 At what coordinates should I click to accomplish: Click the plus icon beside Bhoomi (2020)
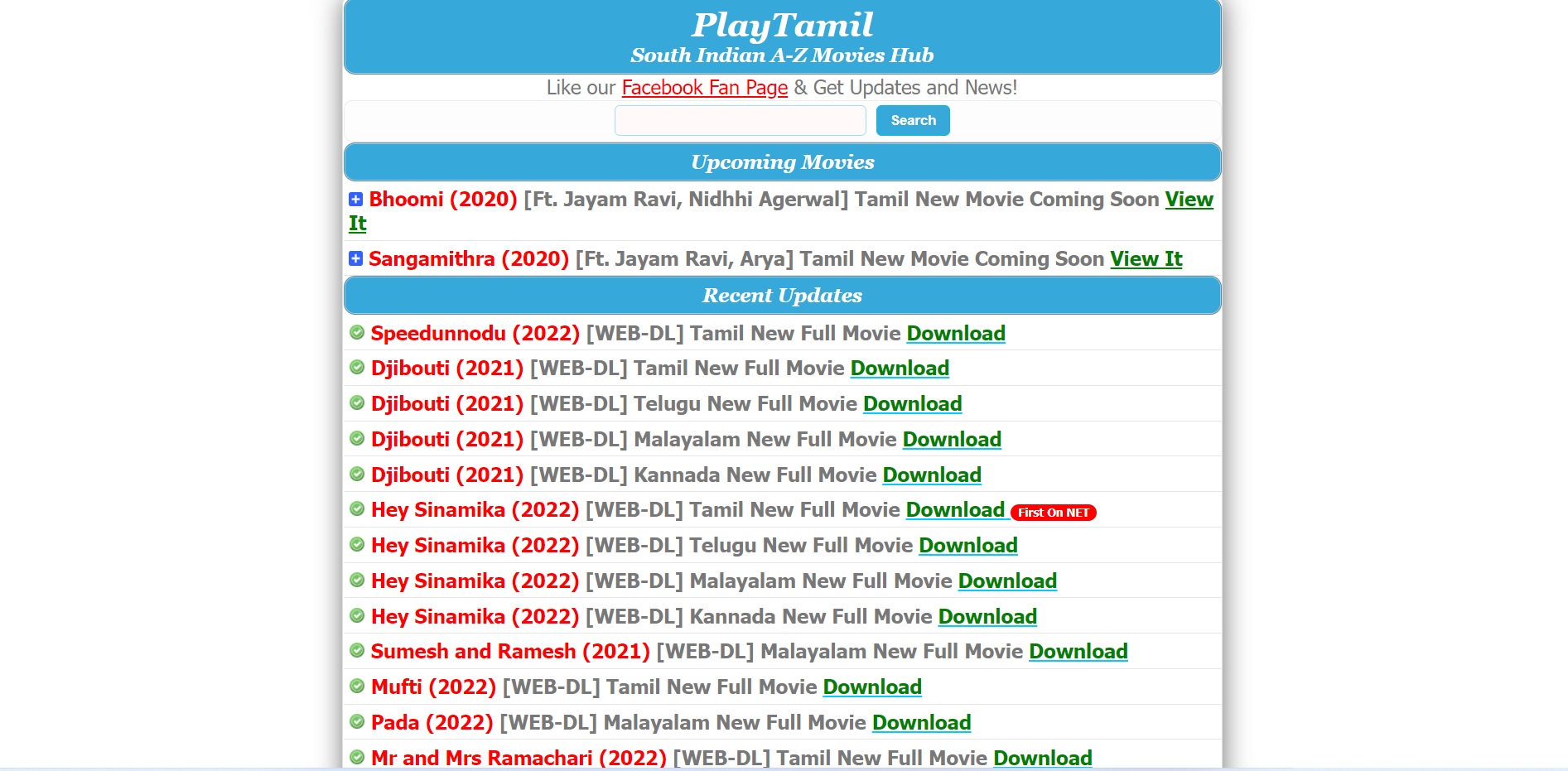pyautogui.click(x=355, y=199)
